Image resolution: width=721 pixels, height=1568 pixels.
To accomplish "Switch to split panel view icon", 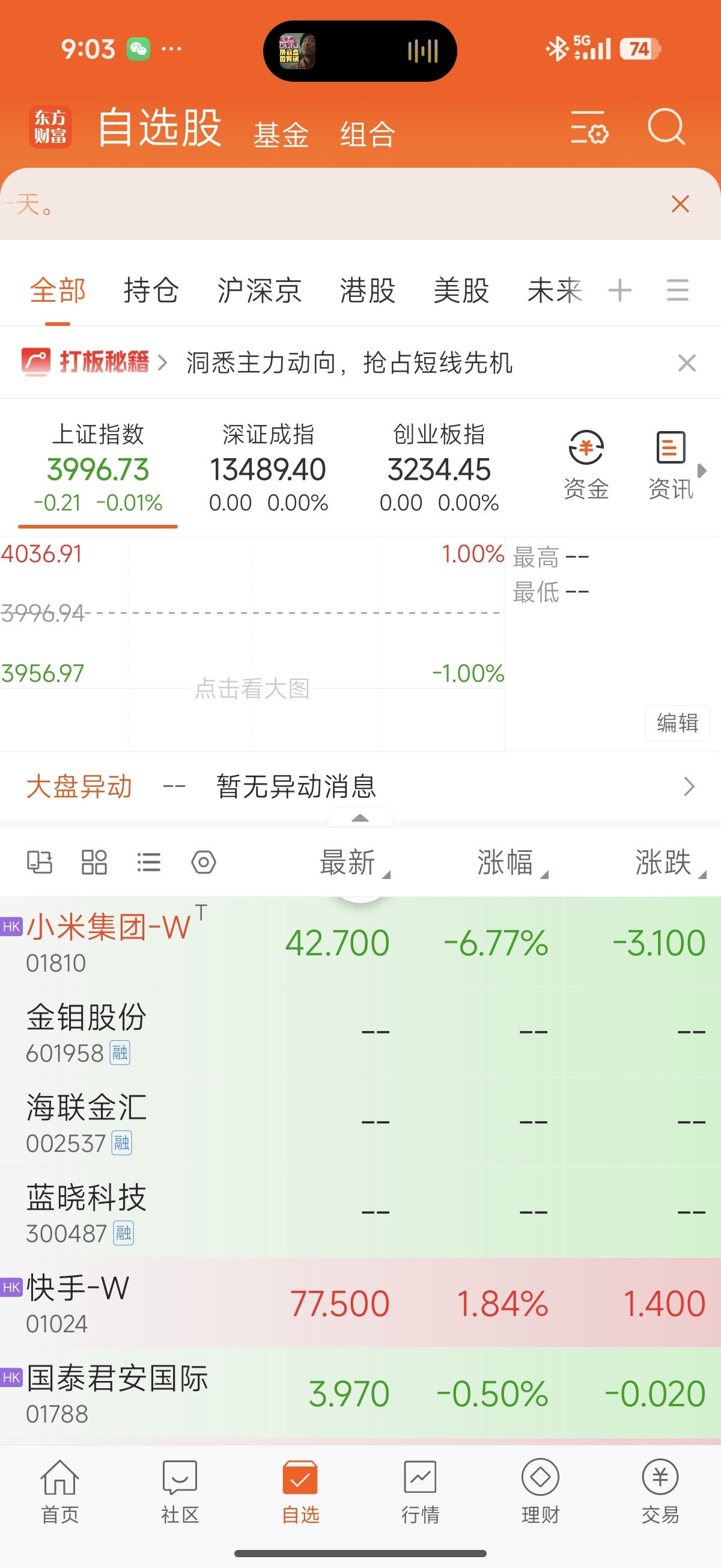I will (40, 862).
